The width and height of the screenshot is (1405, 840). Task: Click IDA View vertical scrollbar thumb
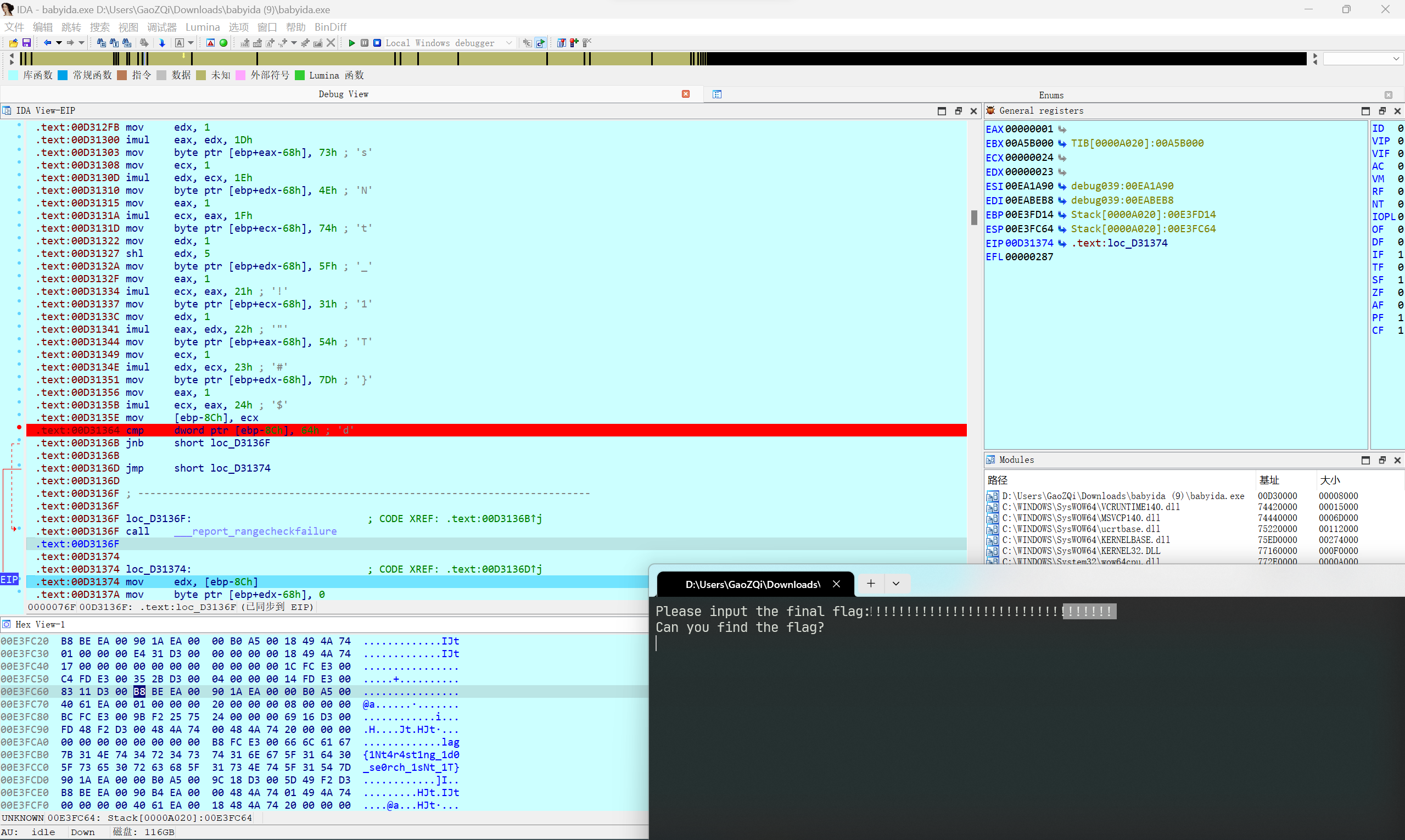tap(973, 217)
